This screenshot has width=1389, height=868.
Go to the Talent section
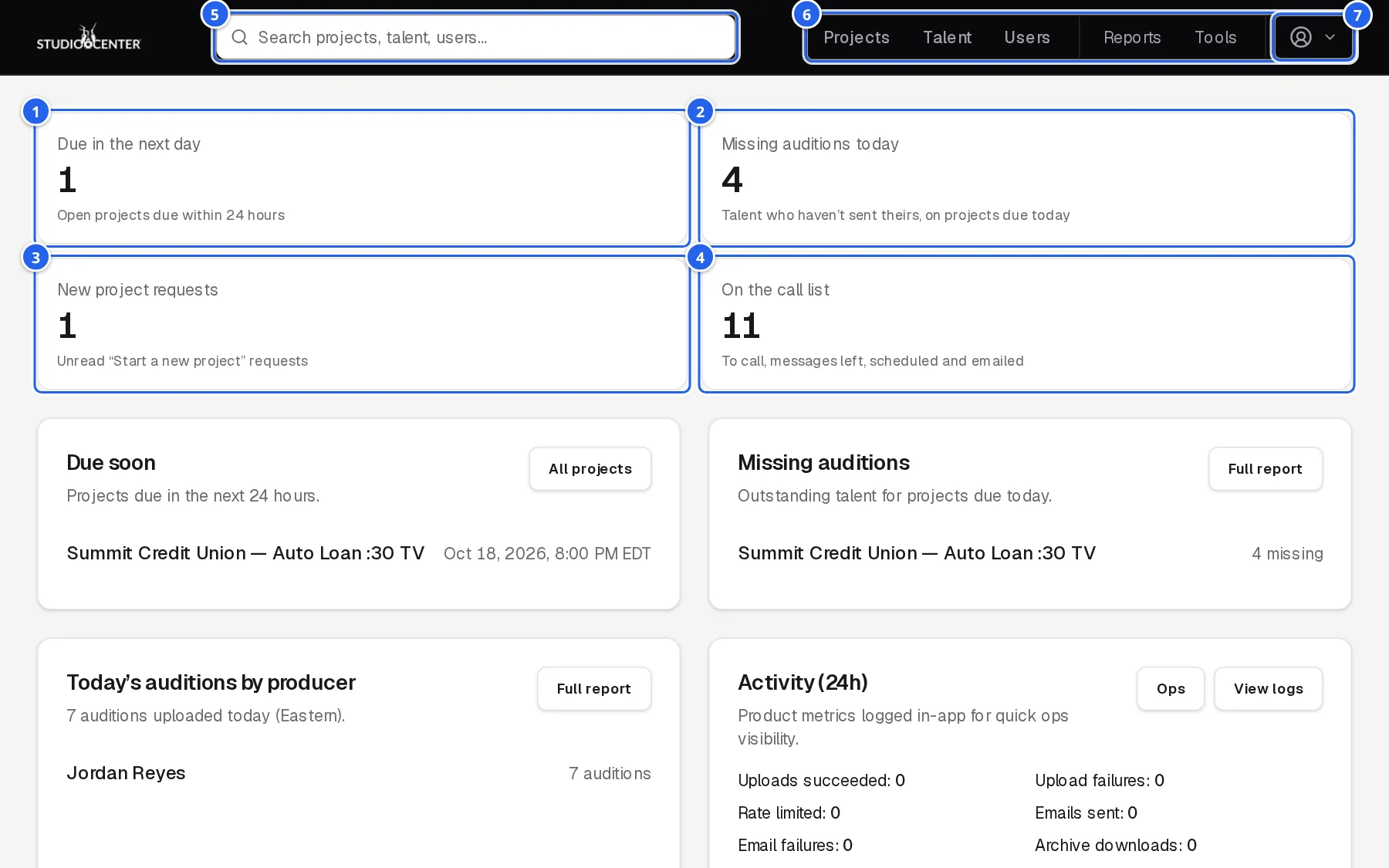click(947, 37)
